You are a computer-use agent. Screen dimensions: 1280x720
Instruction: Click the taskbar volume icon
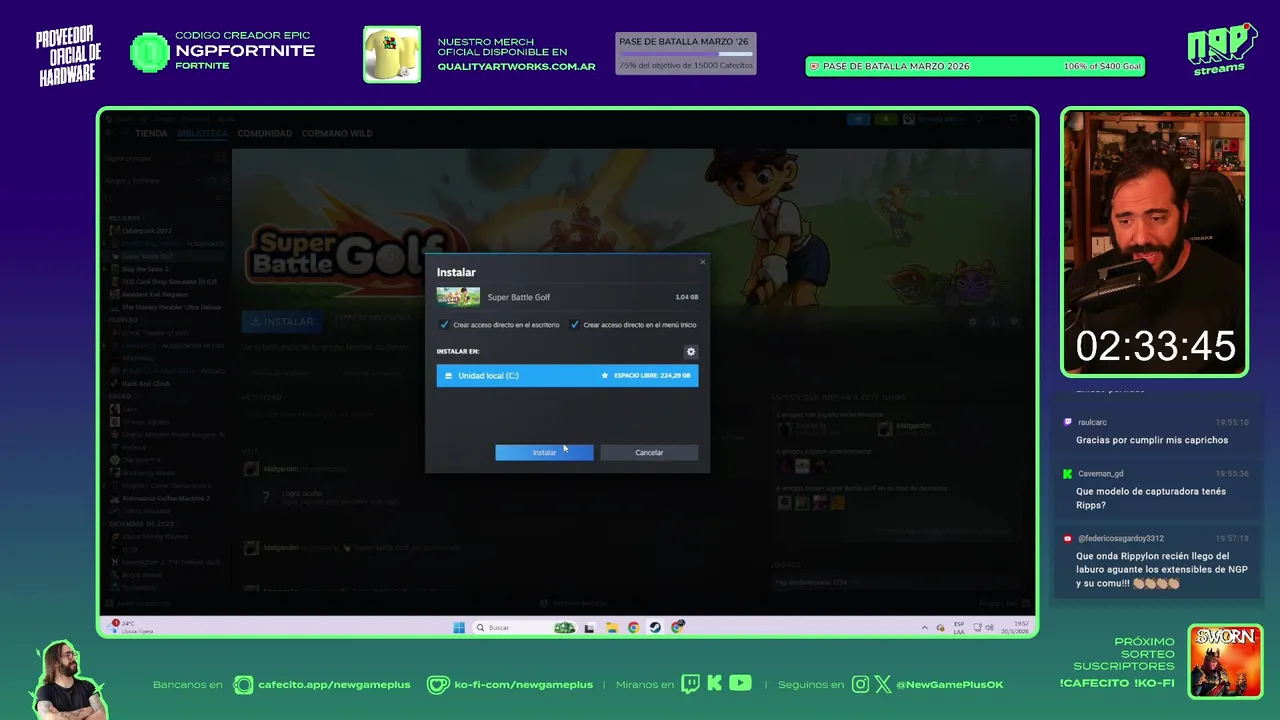pos(989,628)
